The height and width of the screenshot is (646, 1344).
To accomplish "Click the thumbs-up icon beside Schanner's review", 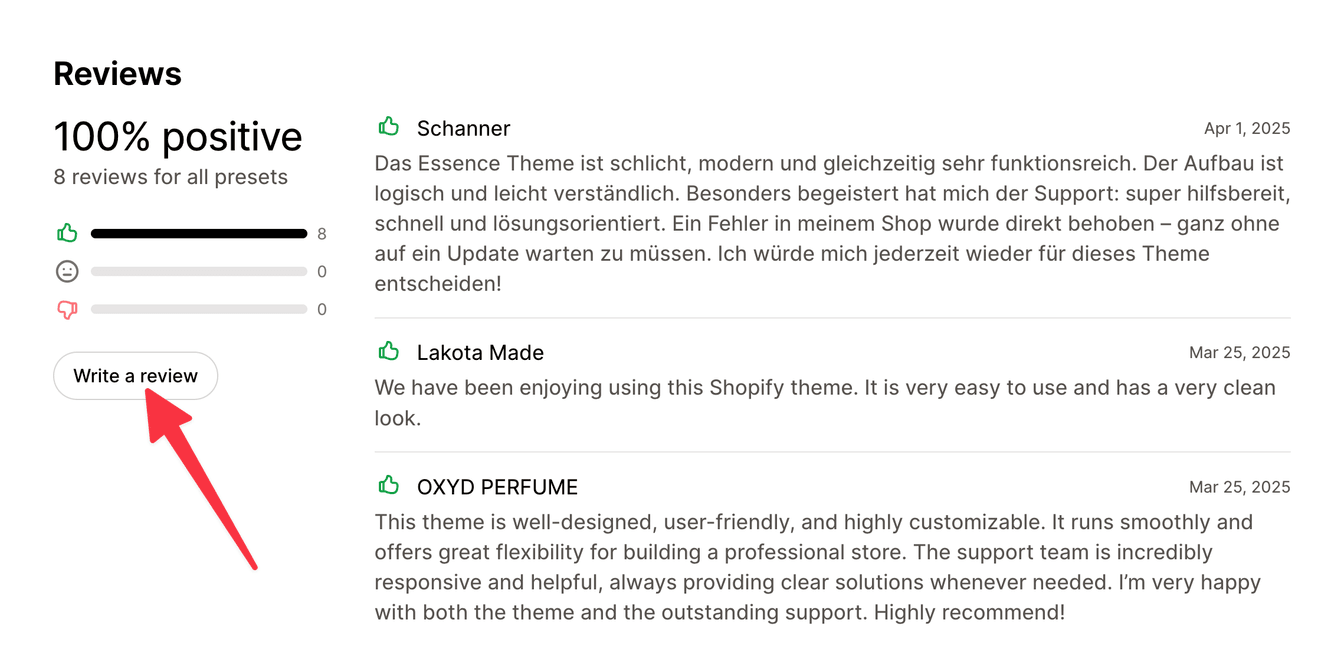I will pyautogui.click(x=389, y=126).
